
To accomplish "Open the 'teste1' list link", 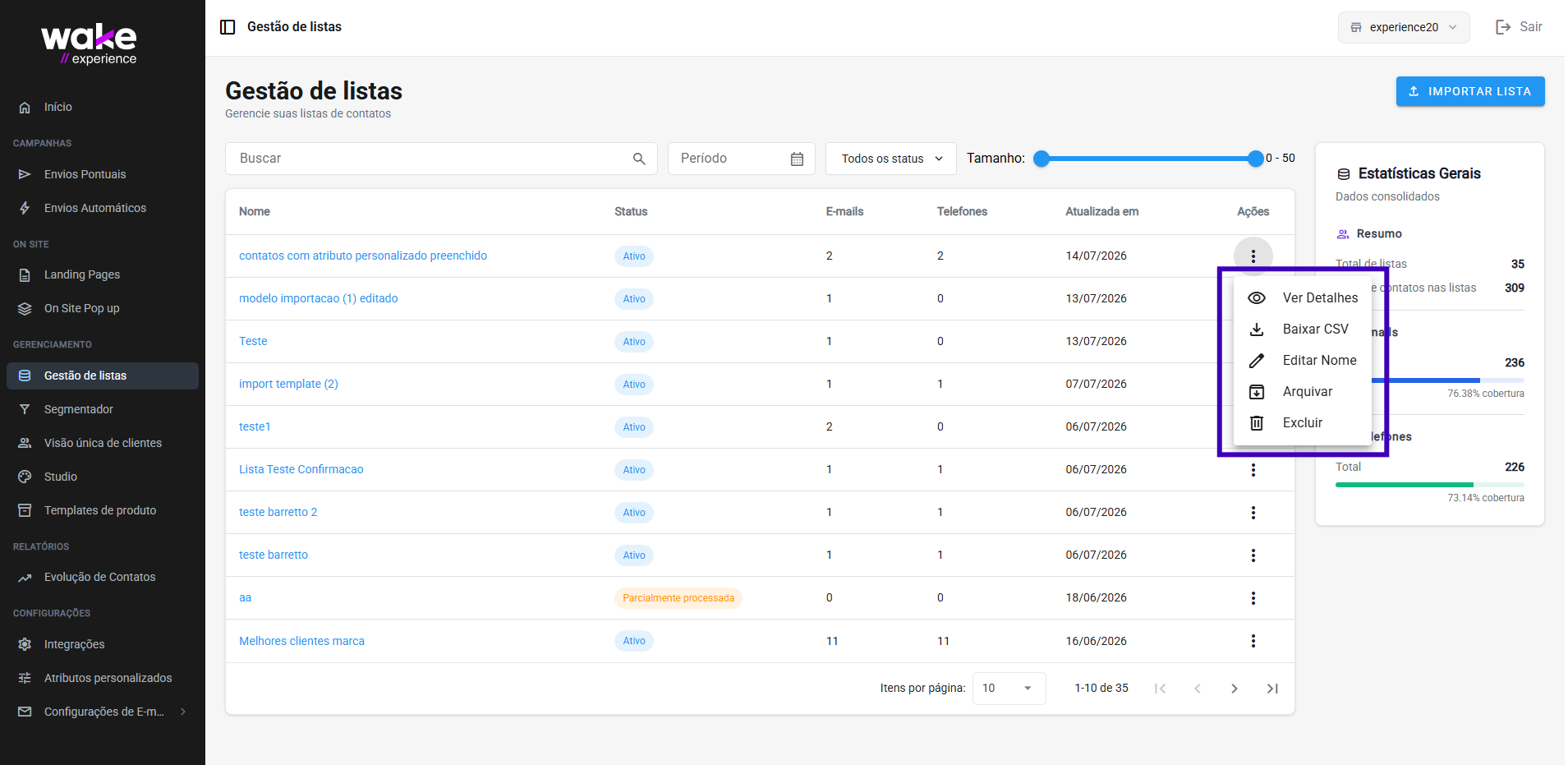I will [x=255, y=426].
